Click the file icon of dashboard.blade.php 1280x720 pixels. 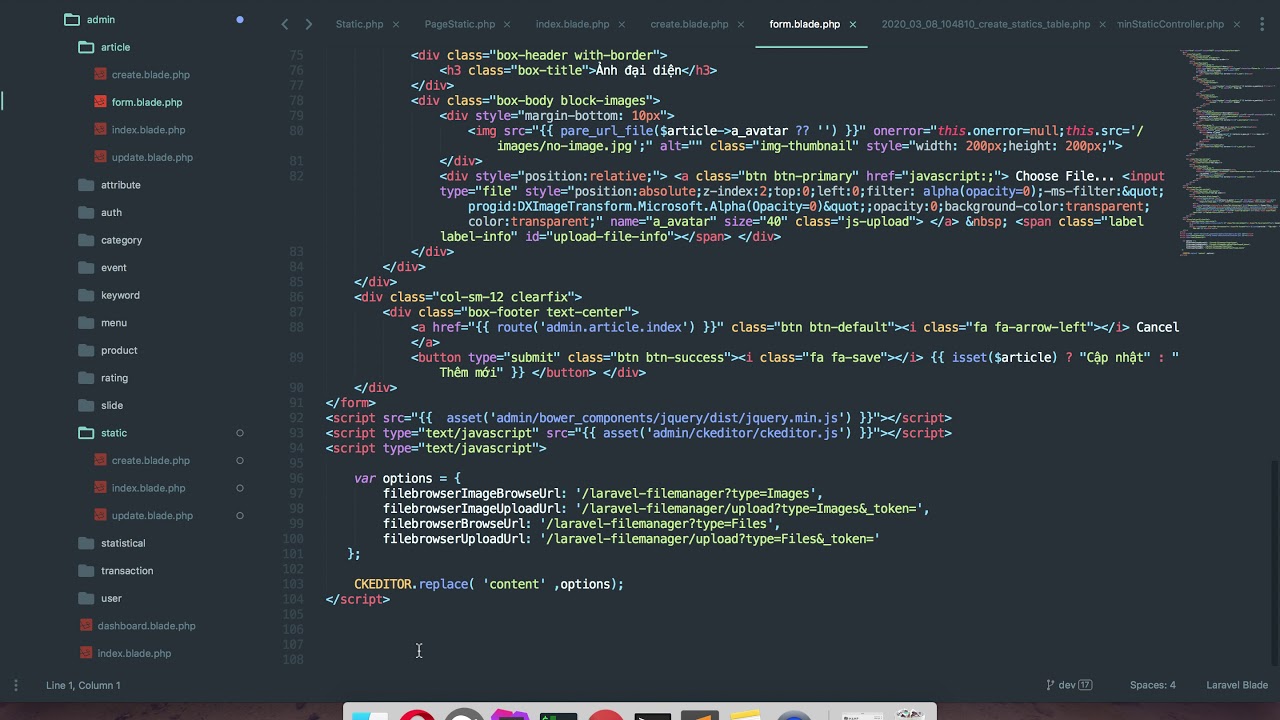[x=87, y=626]
